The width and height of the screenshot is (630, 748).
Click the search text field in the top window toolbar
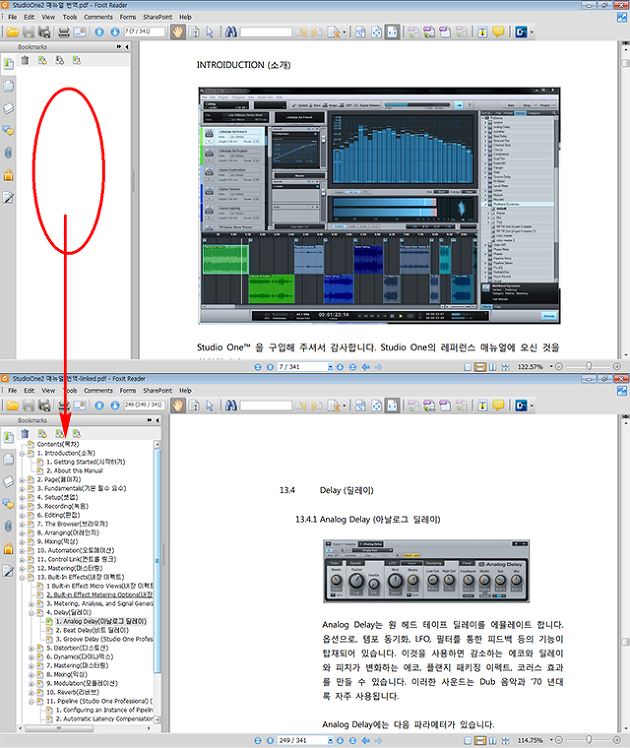(266, 32)
